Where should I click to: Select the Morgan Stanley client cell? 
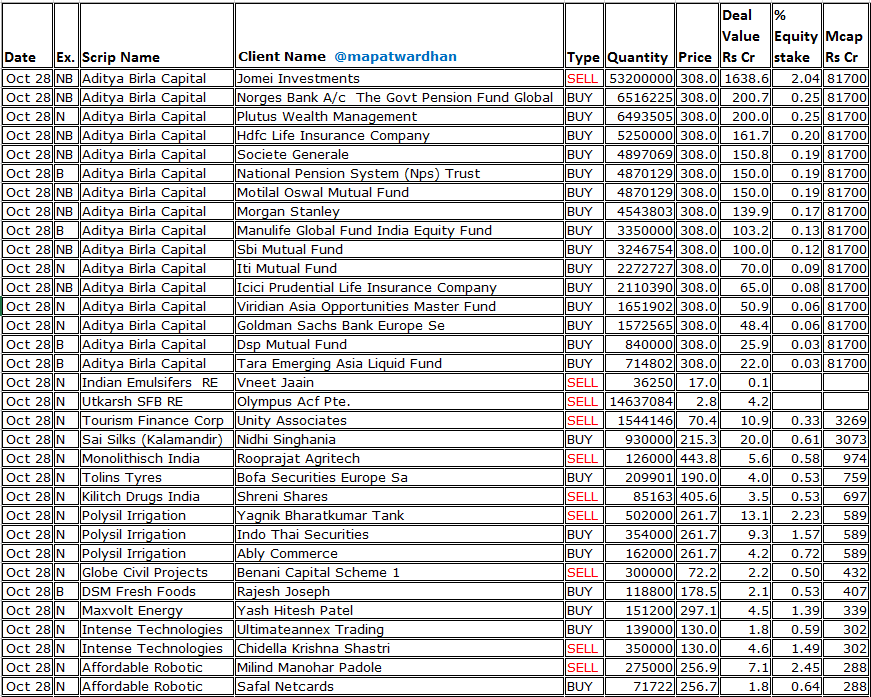[x=399, y=212]
